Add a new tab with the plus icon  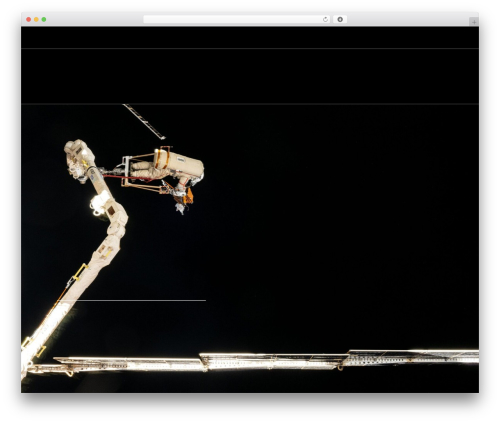coord(474,22)
